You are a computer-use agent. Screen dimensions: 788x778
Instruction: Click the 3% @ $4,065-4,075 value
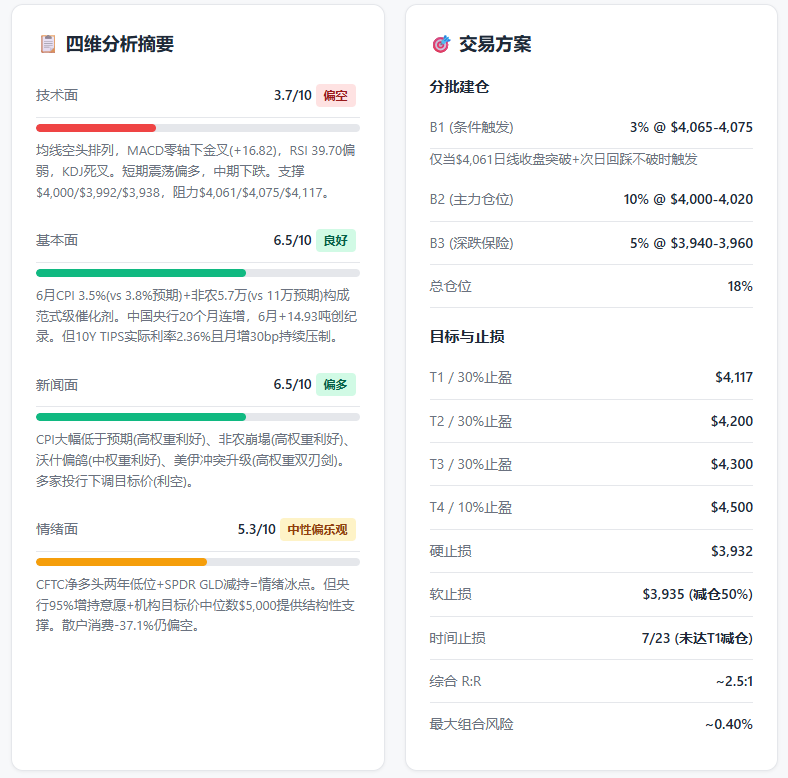(692, 127)
